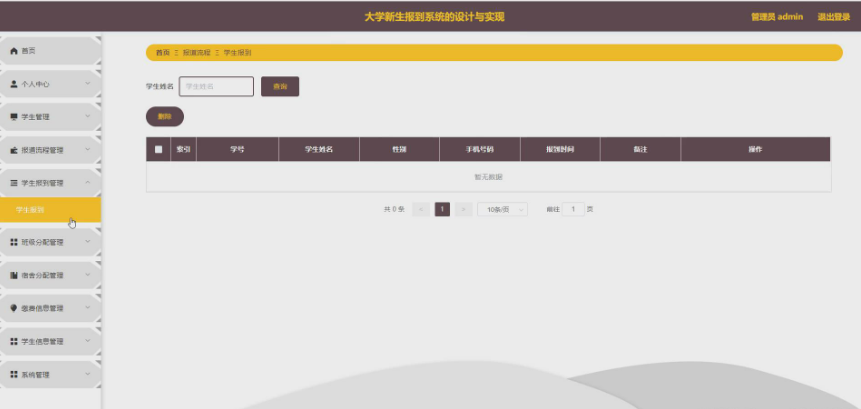Focus the 学生姓名 search input field

[x=216, y=86]
